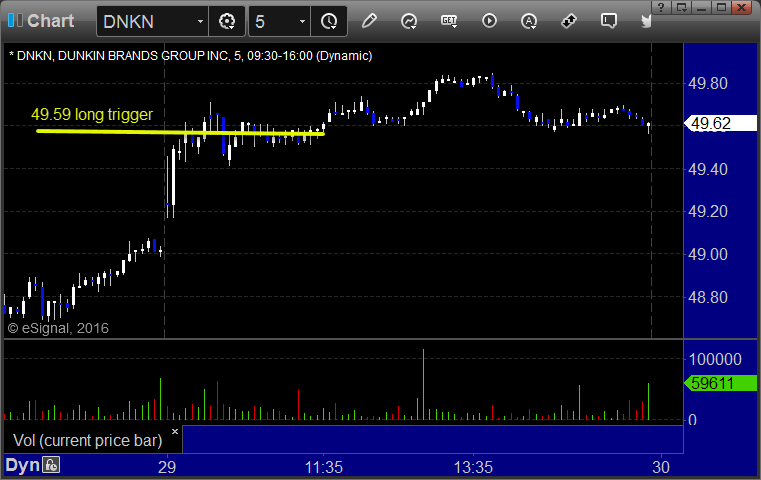Click the 13:35 time axis label

473,467
